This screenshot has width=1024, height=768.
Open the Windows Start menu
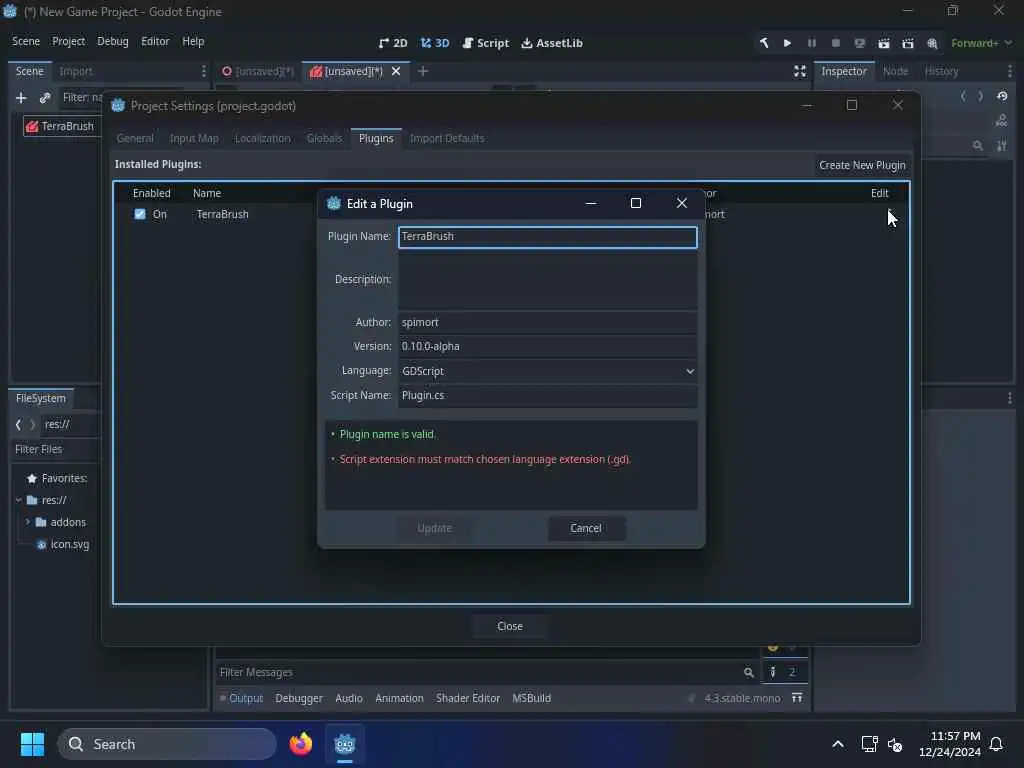(32, 744)
